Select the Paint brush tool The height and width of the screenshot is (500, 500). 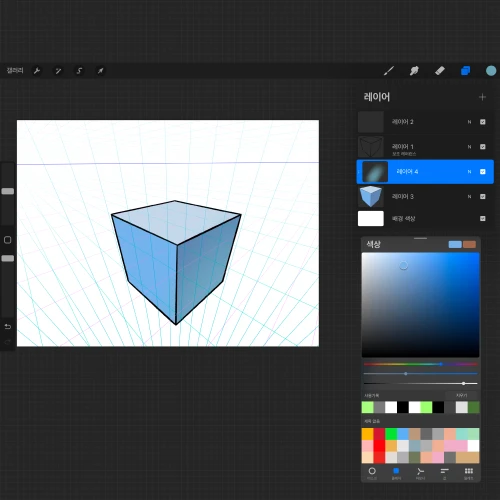(389, 71)
